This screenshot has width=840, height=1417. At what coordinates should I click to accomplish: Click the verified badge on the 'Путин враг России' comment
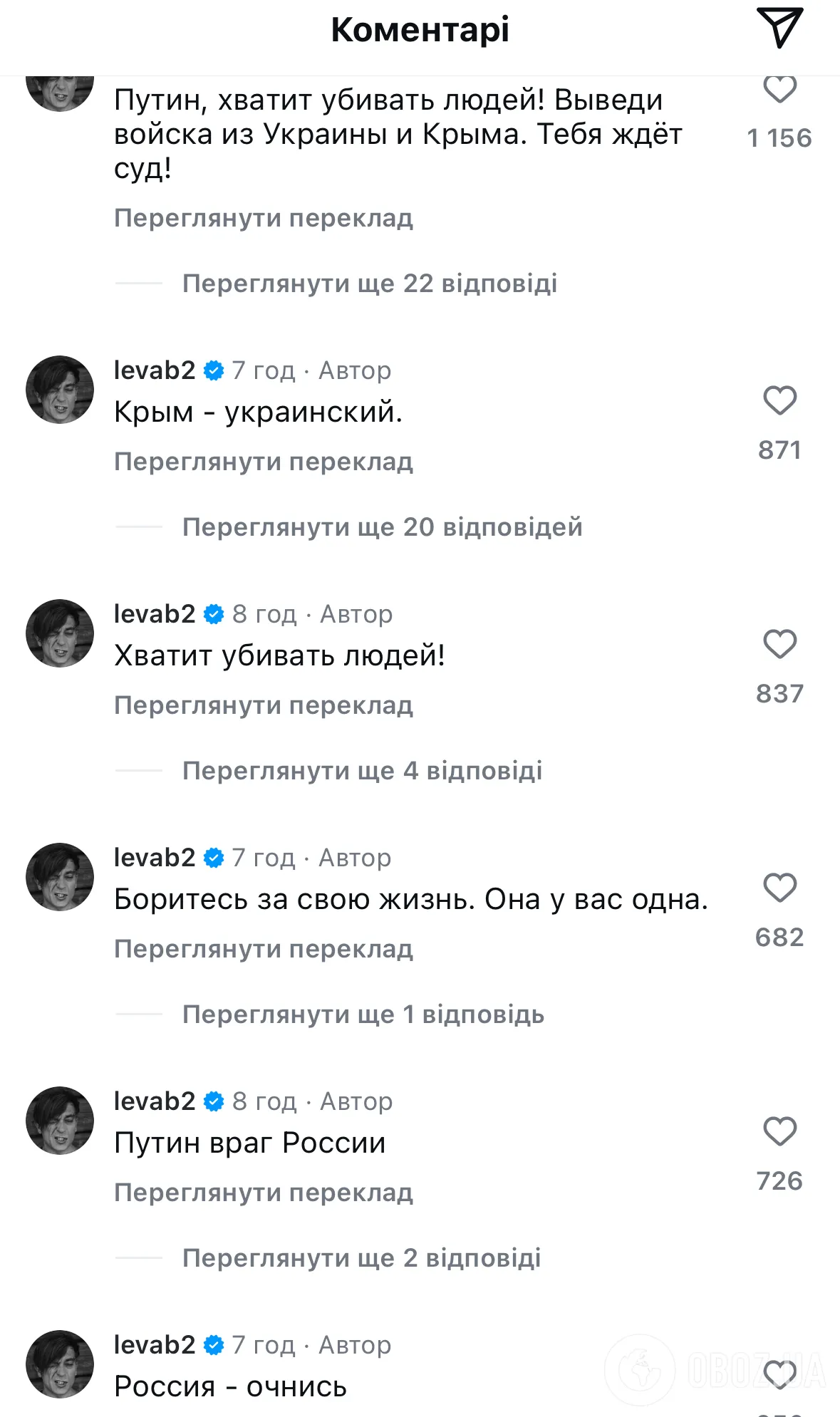[x=212, y=1101]
